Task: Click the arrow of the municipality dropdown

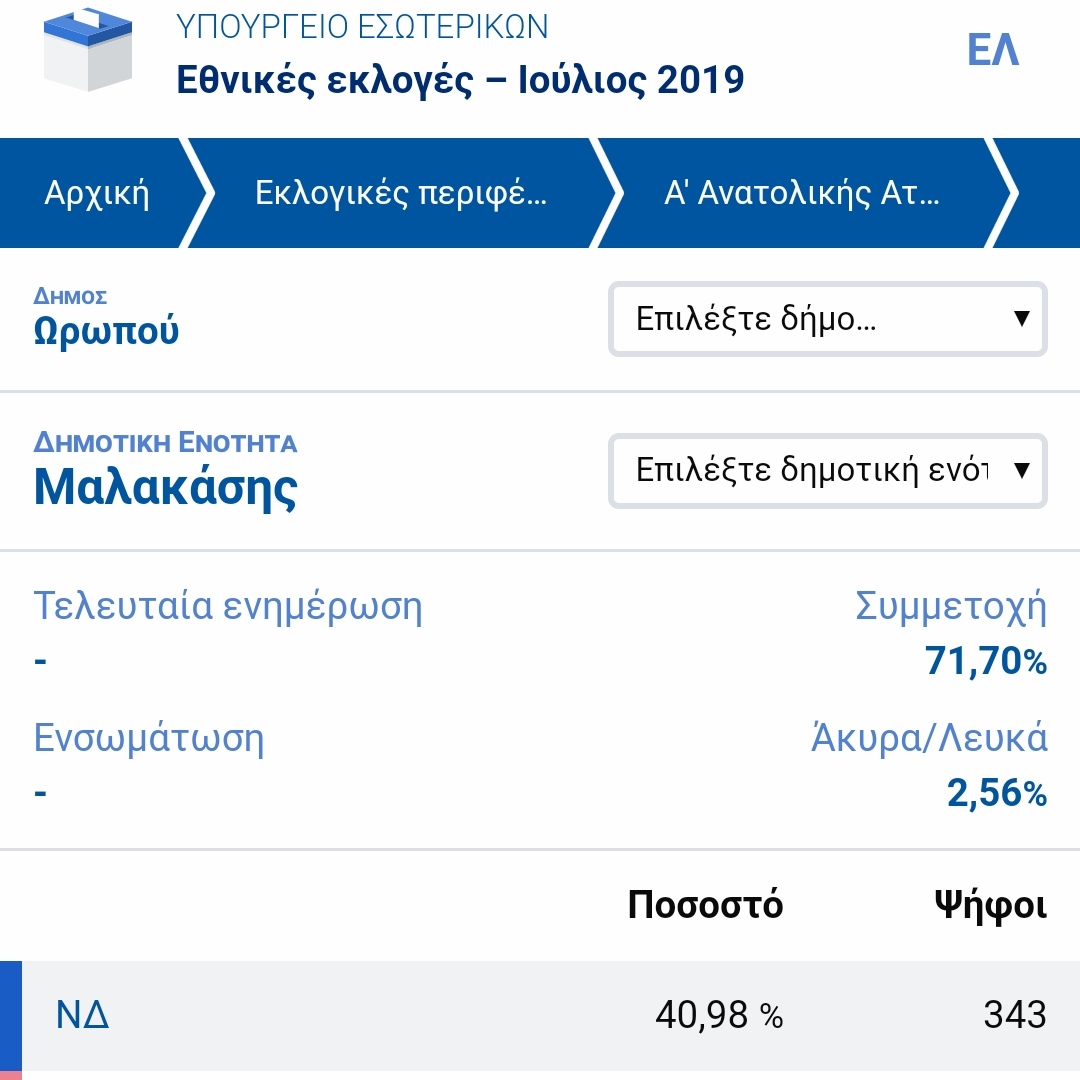Action: pyautogui.click(x=1021, y=319)
